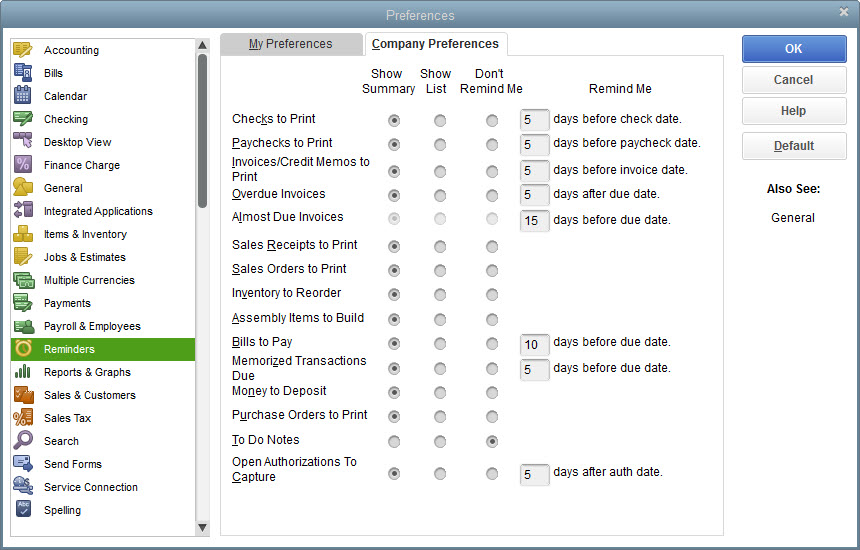
Task: Open the Sales Tax icon
Action: (x=23, y=418)
